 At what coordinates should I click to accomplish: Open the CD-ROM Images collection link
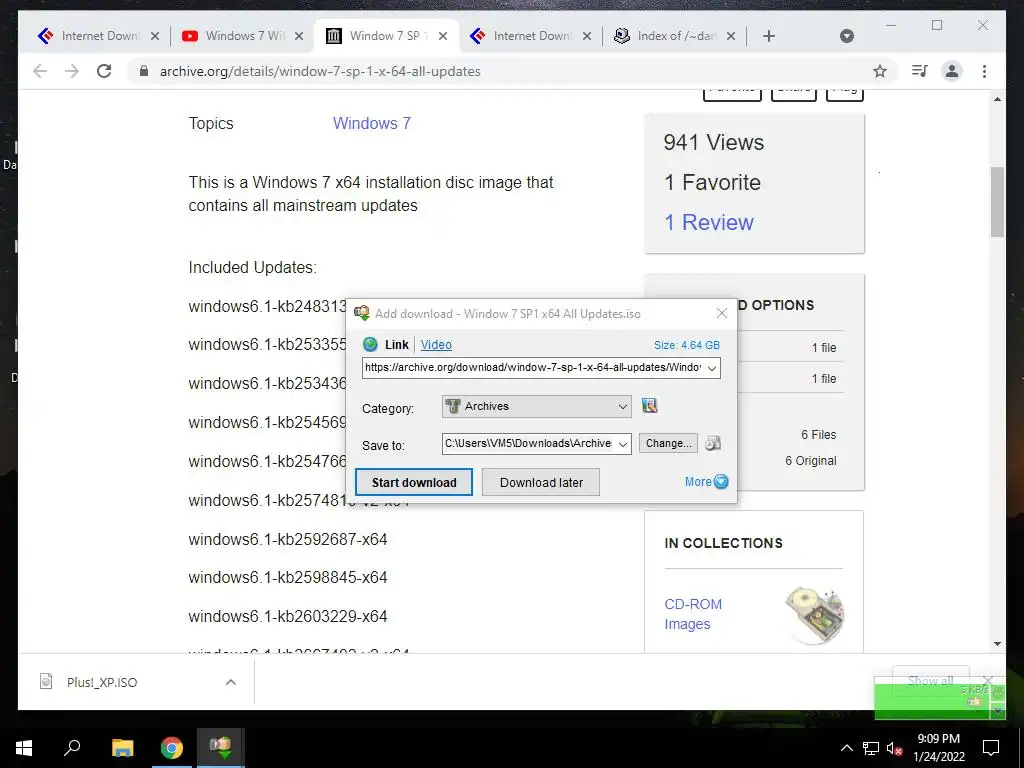(x=693, y=614)
